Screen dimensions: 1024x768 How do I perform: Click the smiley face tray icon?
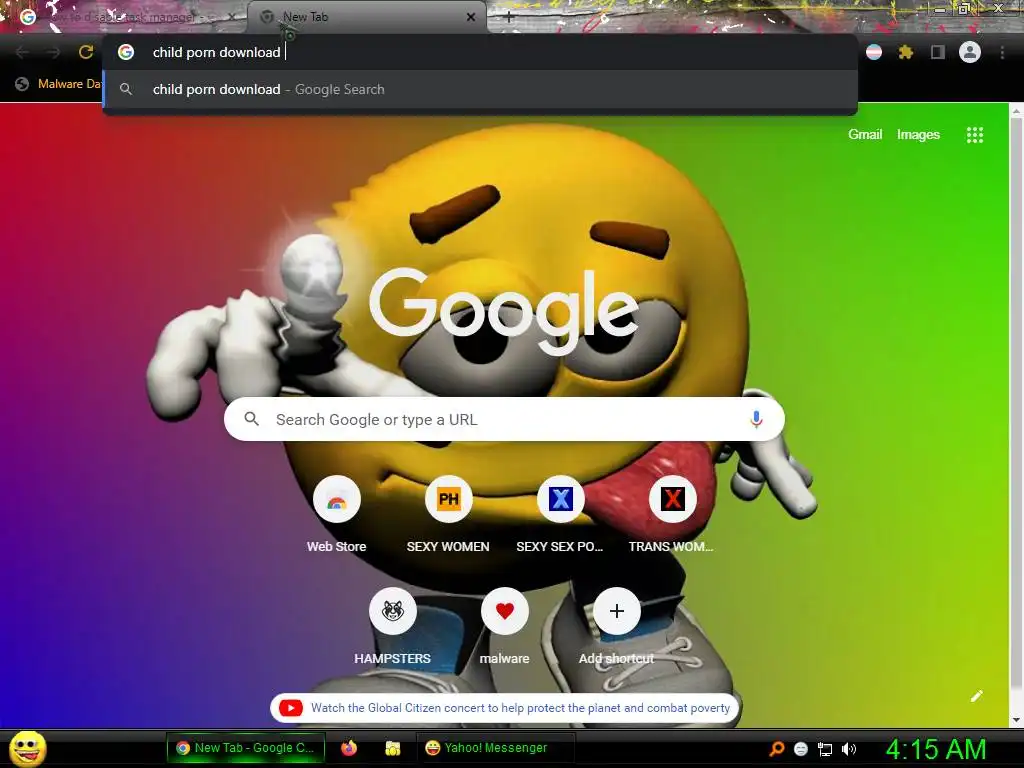pos(801,749)
